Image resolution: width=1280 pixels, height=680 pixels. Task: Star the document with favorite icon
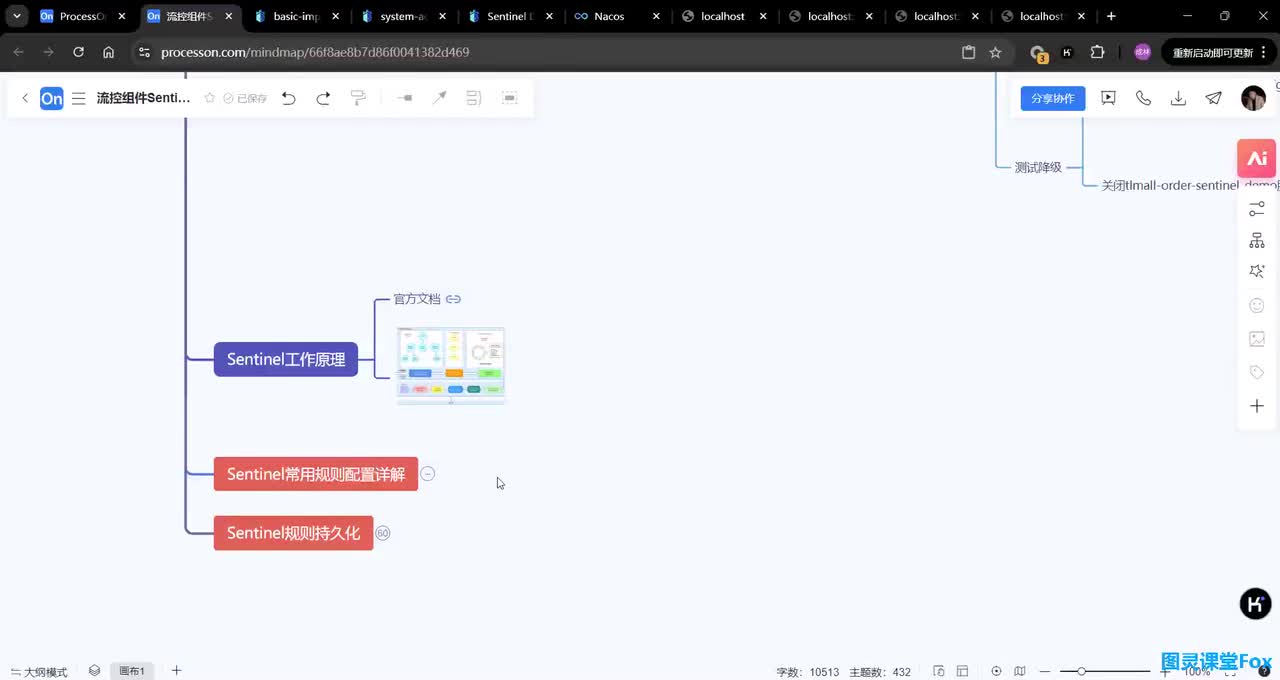click(x=210, y=98)
